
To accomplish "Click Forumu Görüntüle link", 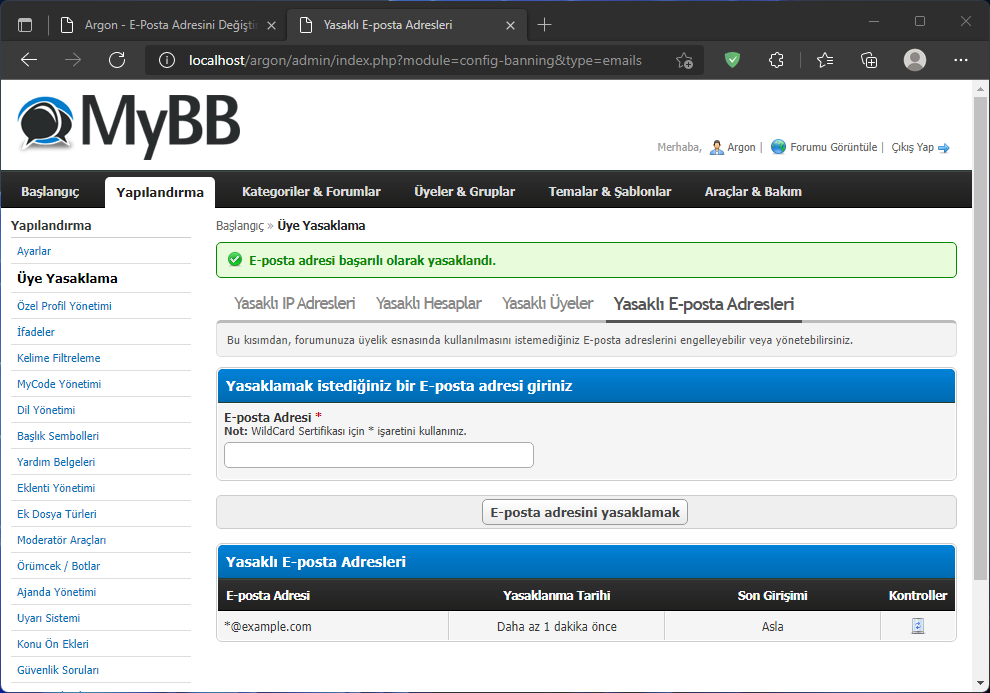I will click(833, 147).
